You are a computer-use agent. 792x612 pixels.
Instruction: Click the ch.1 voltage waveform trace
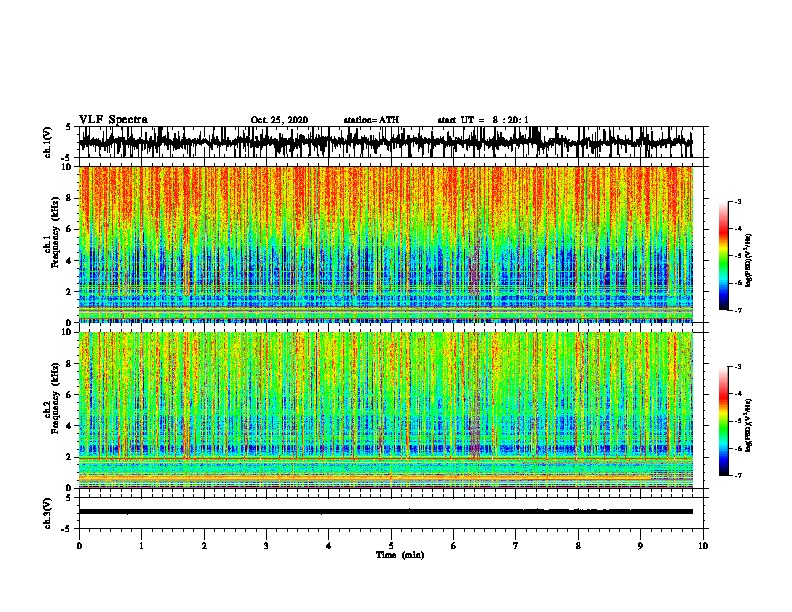coord(385,142)
